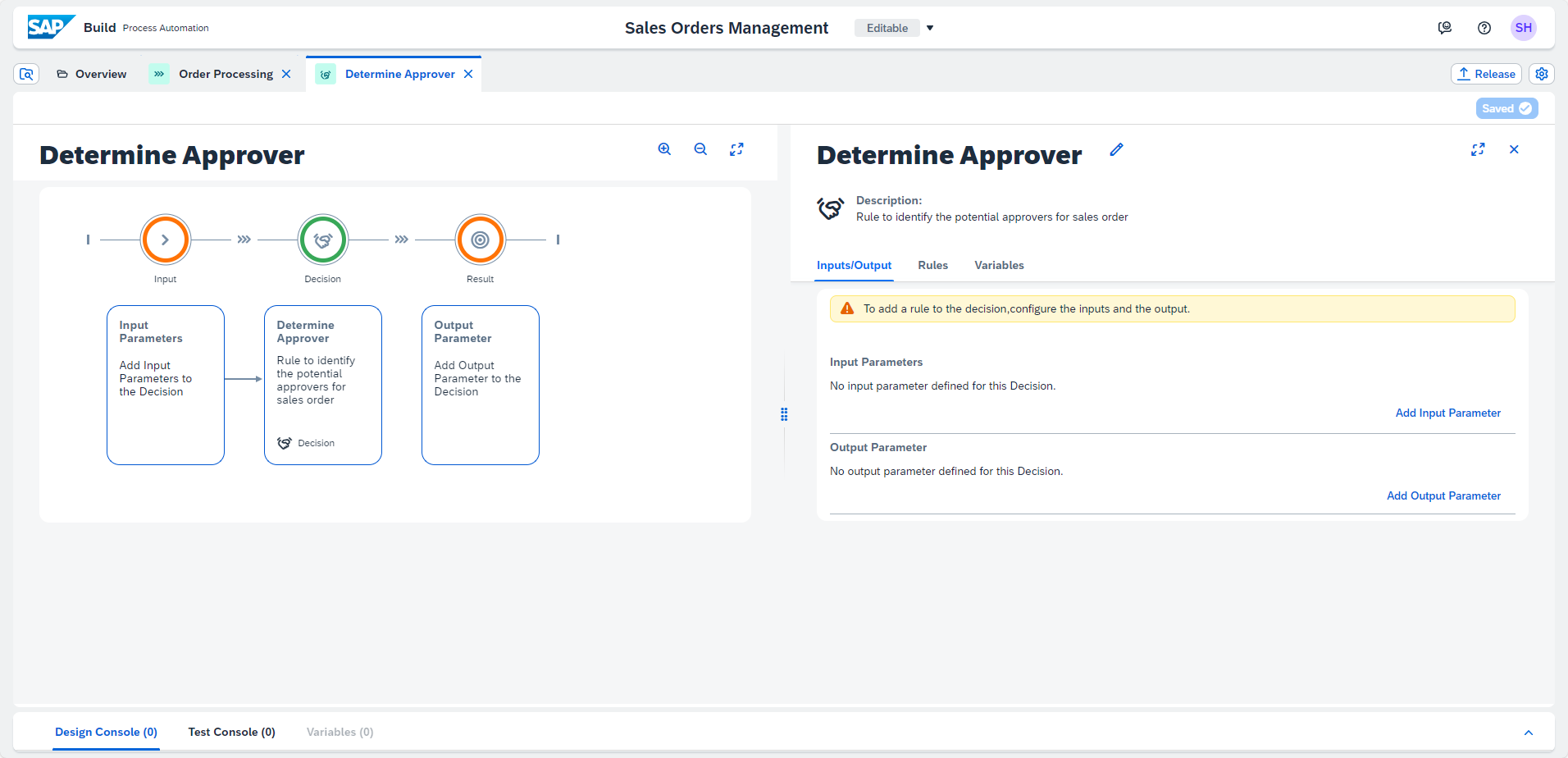Switch to the Rules tab
Viewport: 1568px width, 758px height.
pos(932,265)
